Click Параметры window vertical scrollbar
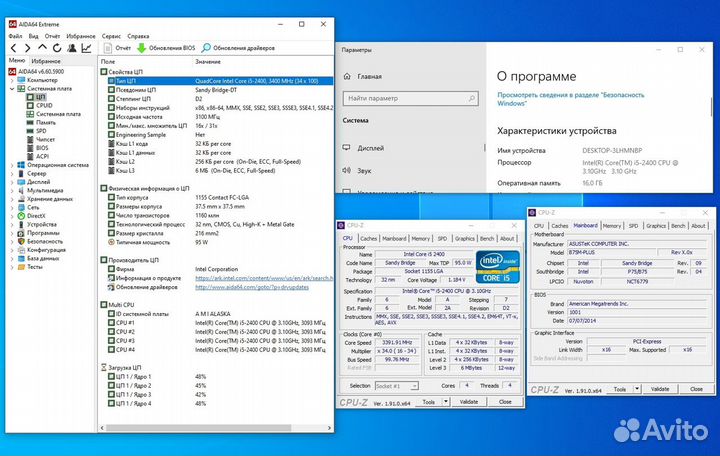The height and width of the screenshot is (456, 720). pyautogui.click(x=712, y=106)
